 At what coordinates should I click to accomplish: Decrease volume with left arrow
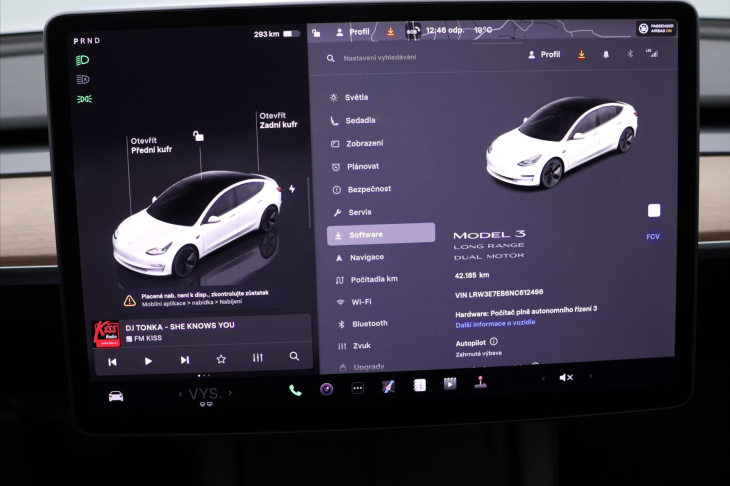(x=543, y=378)
